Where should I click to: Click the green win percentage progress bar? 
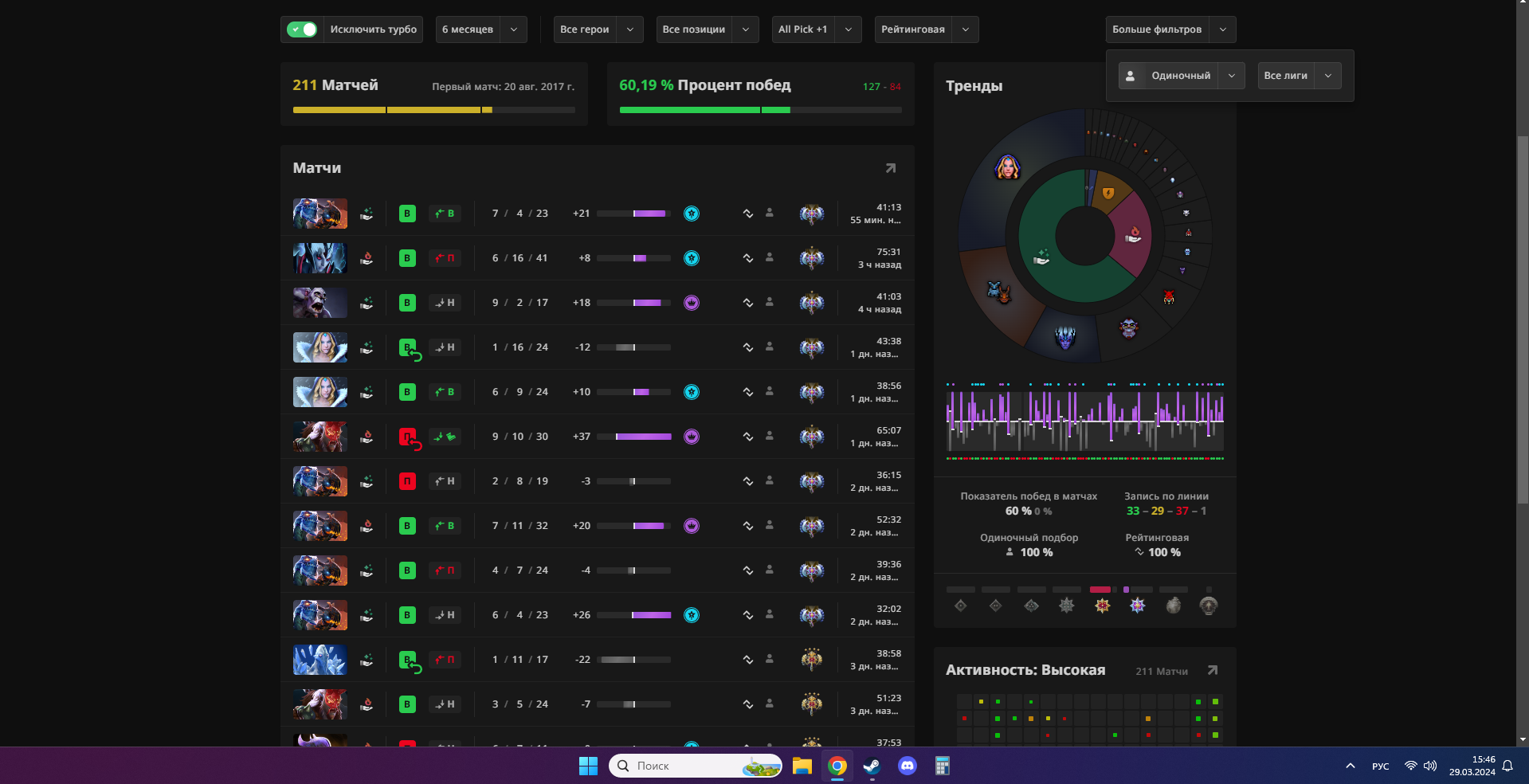[x=760, y=110]
